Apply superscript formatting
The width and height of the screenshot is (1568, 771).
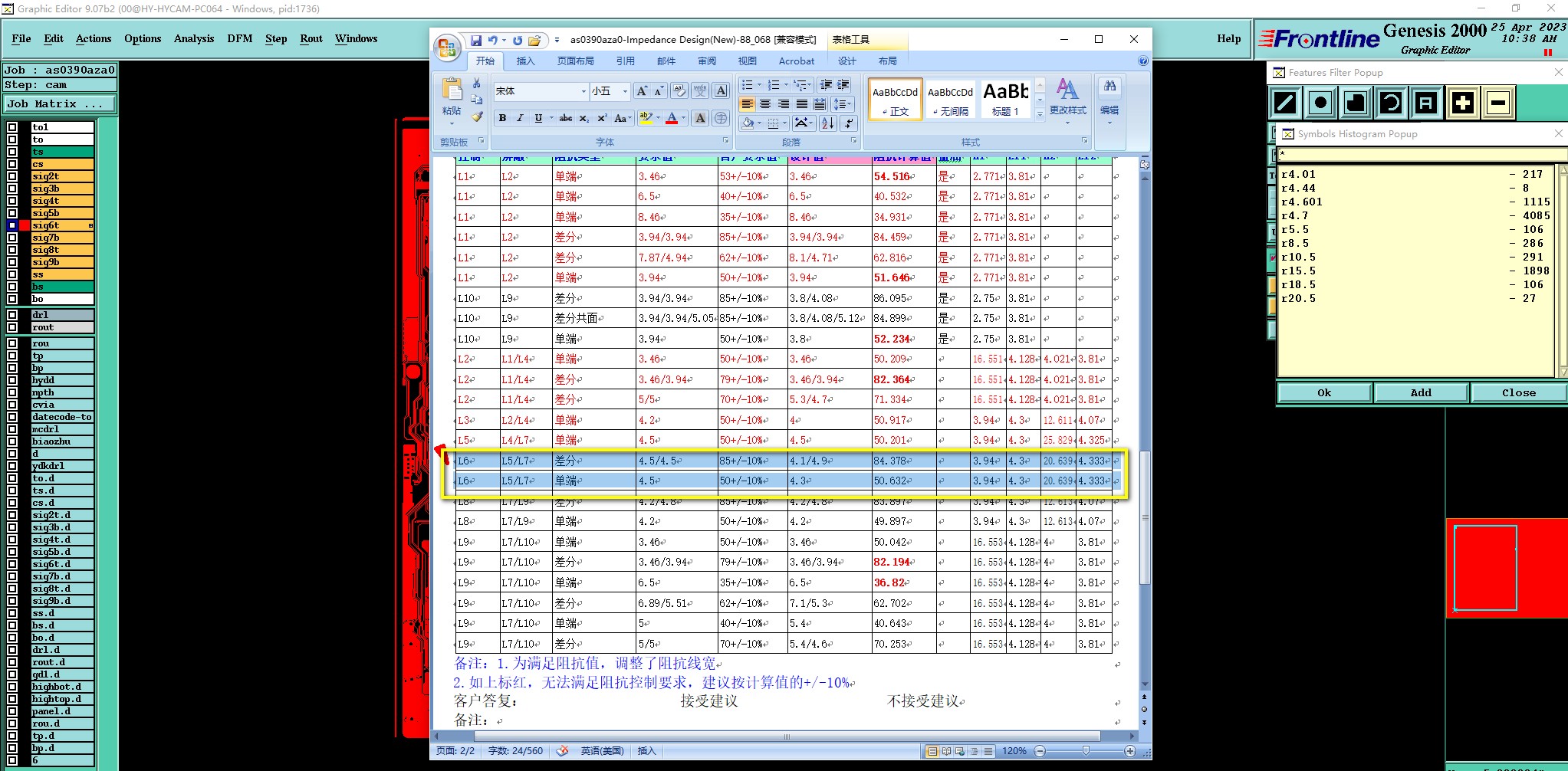click(x=602, y=118)
